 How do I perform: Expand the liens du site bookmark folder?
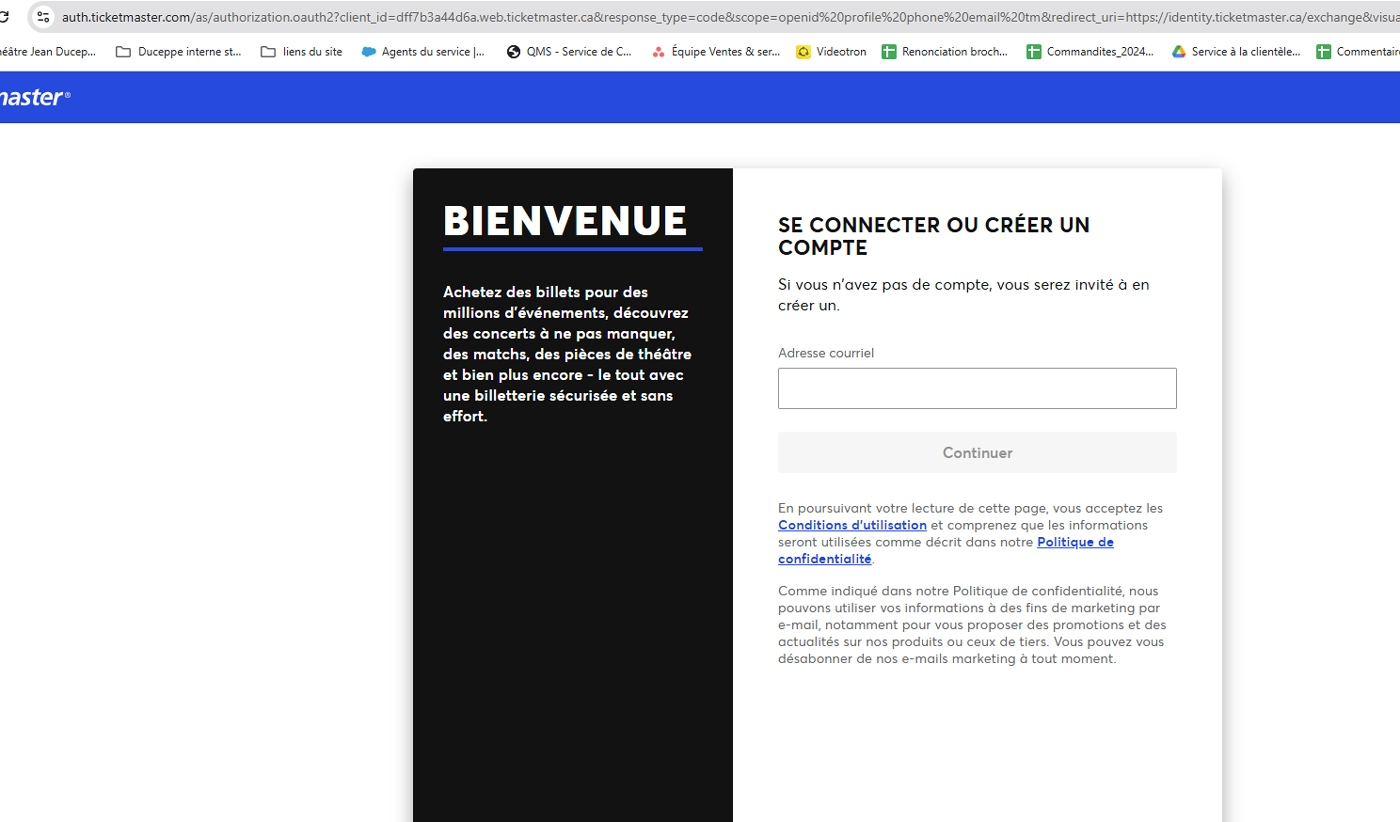[x=301, y=52]
